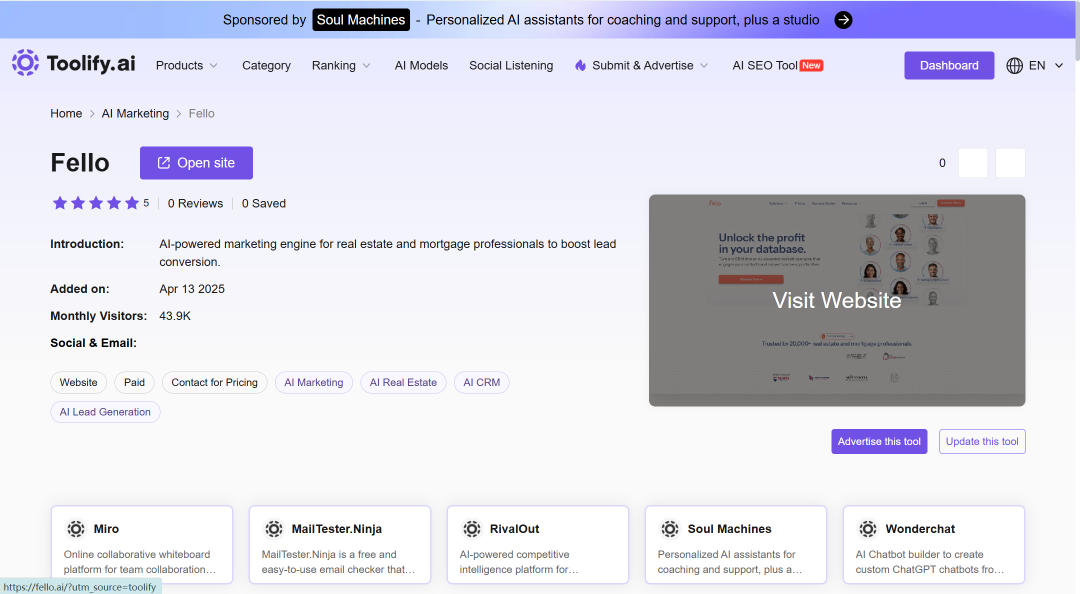Open the MailTester.Ninja card title
1080x594 pixels.
337,529
